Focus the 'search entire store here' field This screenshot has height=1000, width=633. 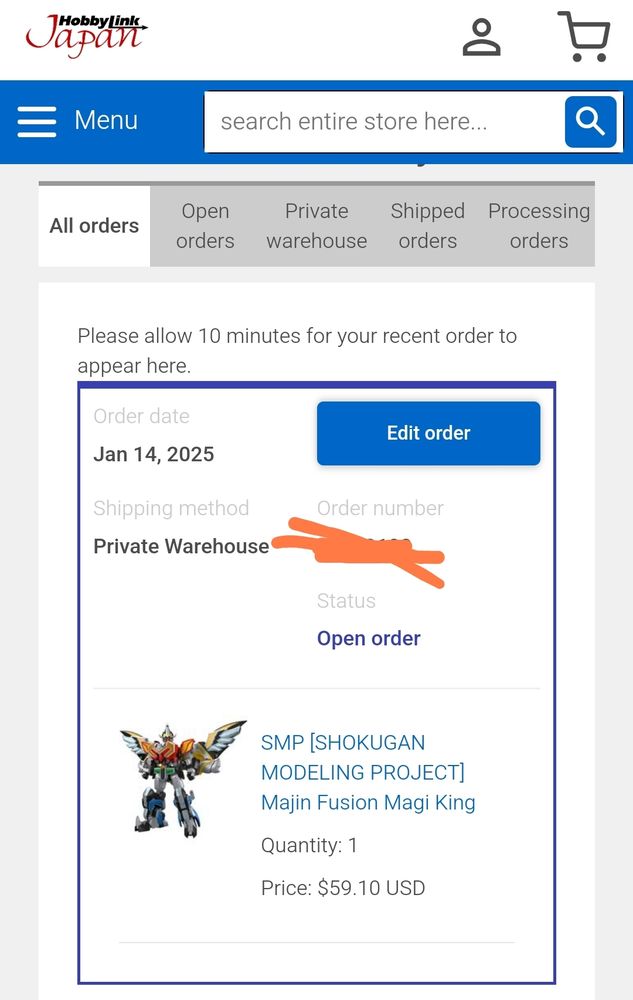[384, 122]
